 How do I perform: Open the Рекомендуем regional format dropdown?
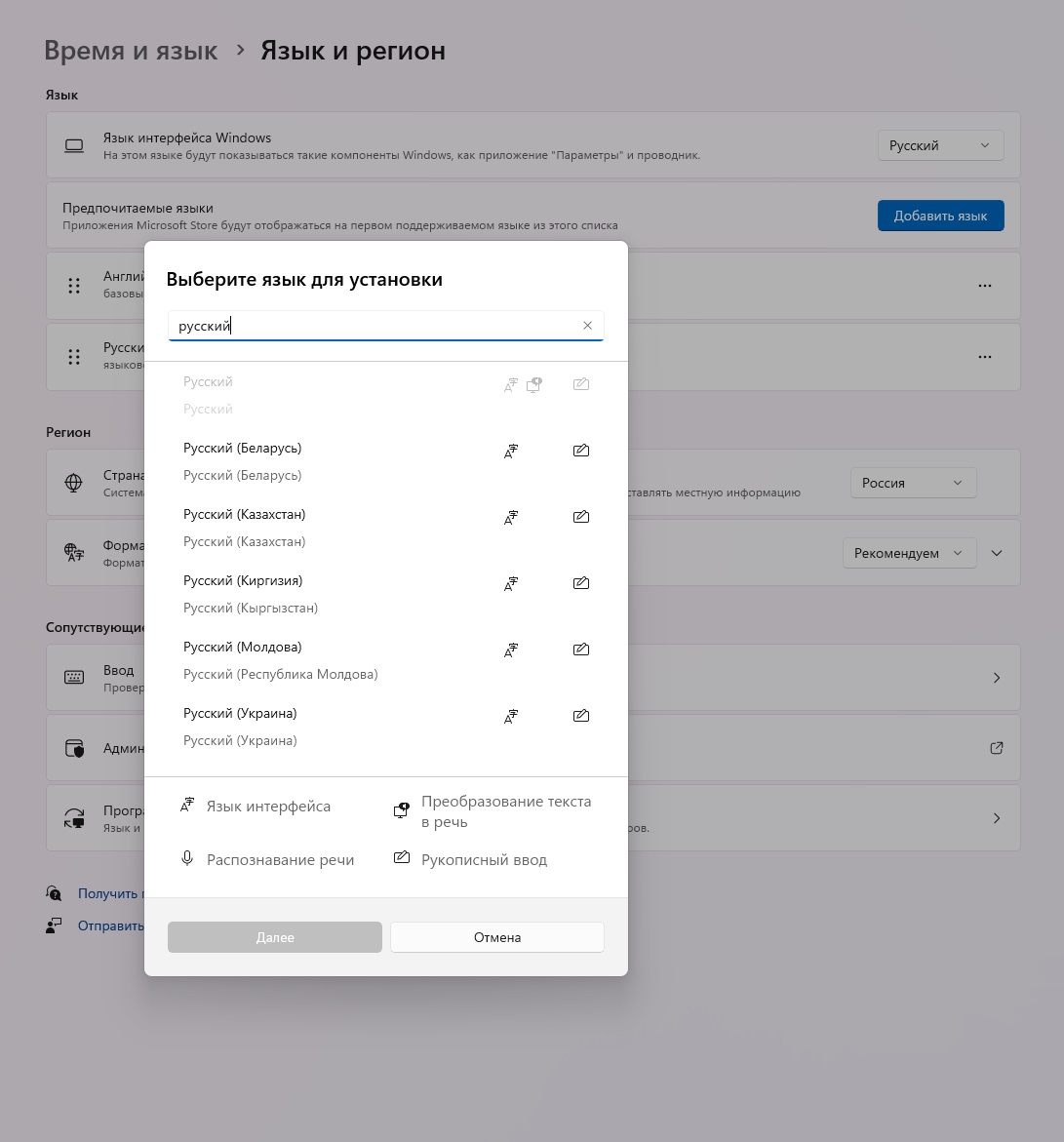coord(909,553)
